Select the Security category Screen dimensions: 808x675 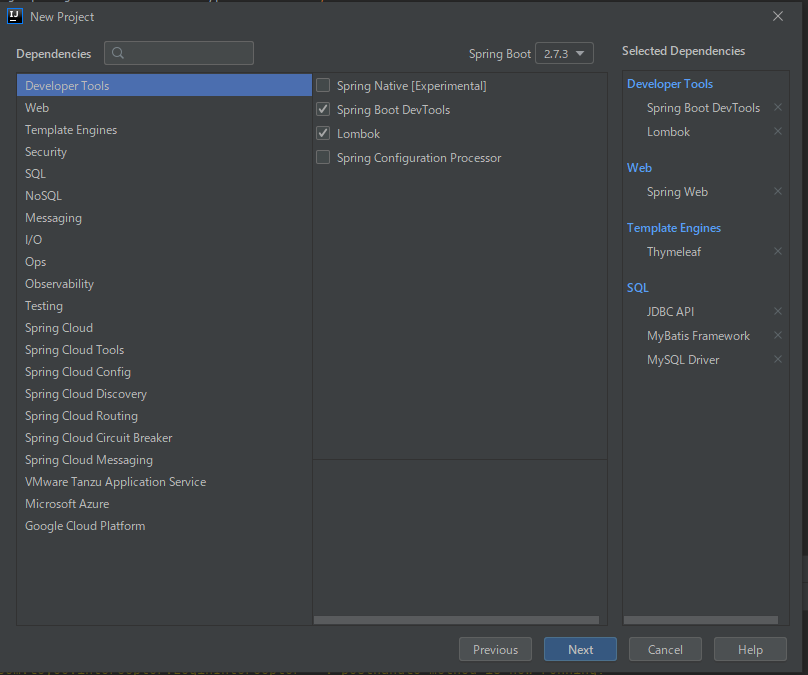click(x=164, y=152)
